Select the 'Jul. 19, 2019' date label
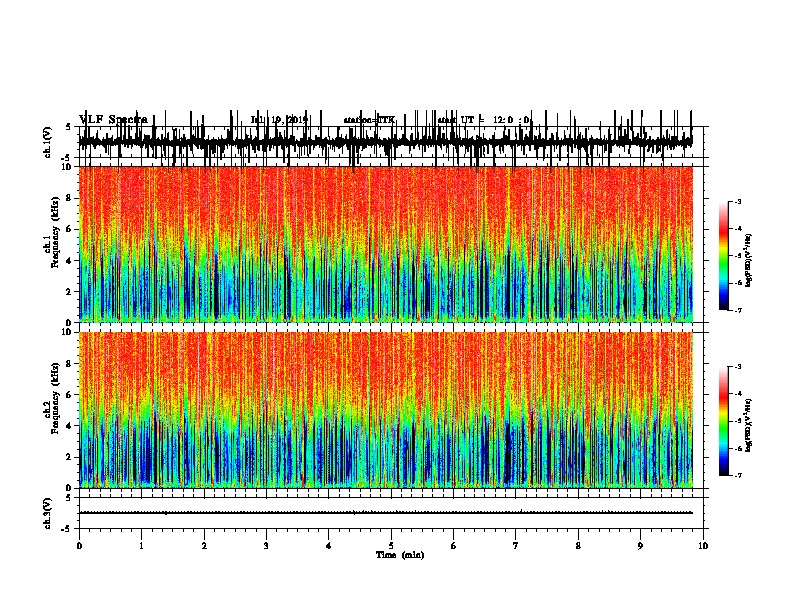Image resolution: width=792 pixels, height=612 pixels. [279, 120]
